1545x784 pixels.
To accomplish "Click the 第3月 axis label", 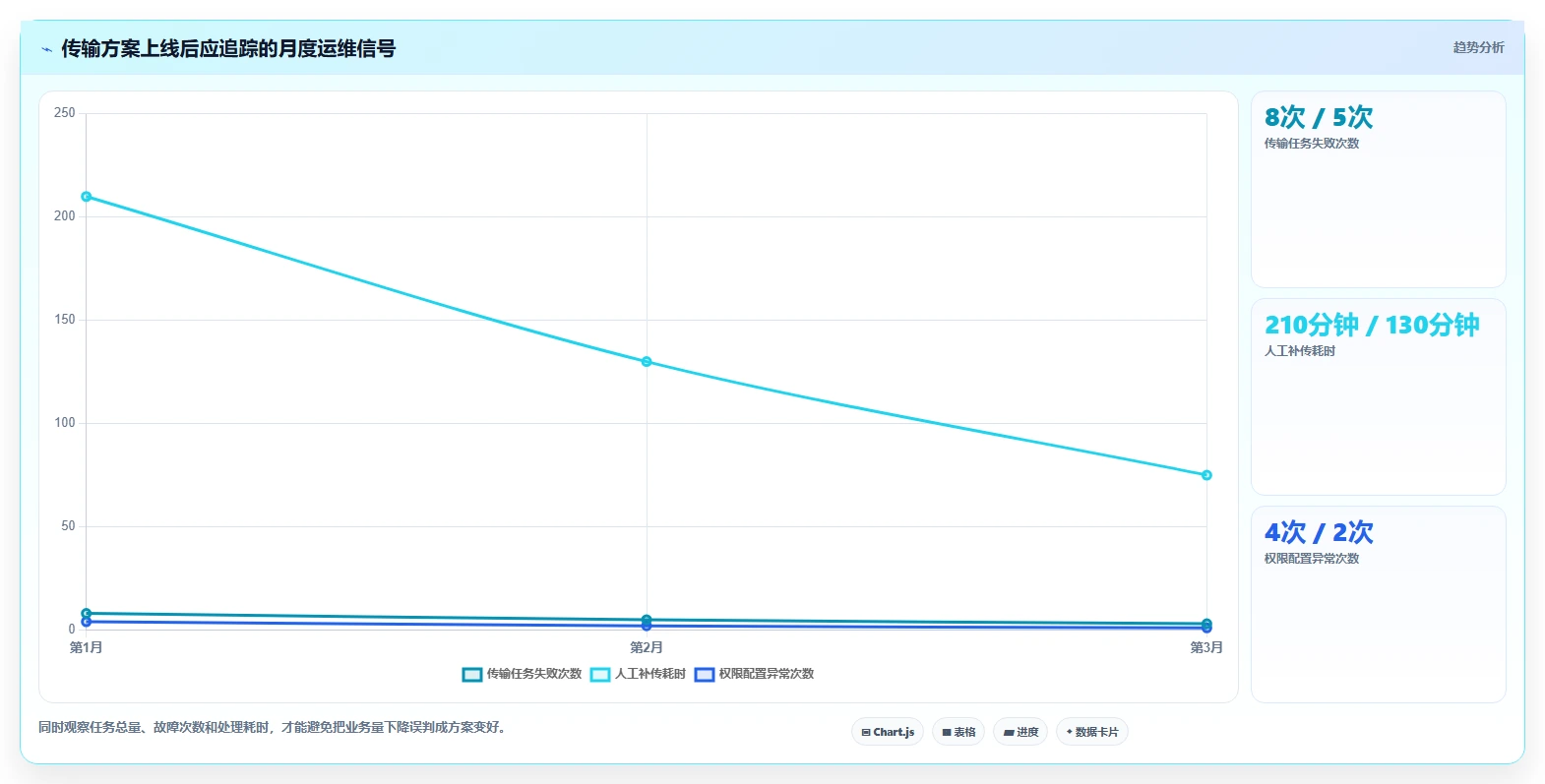I will coord(1206,647).
